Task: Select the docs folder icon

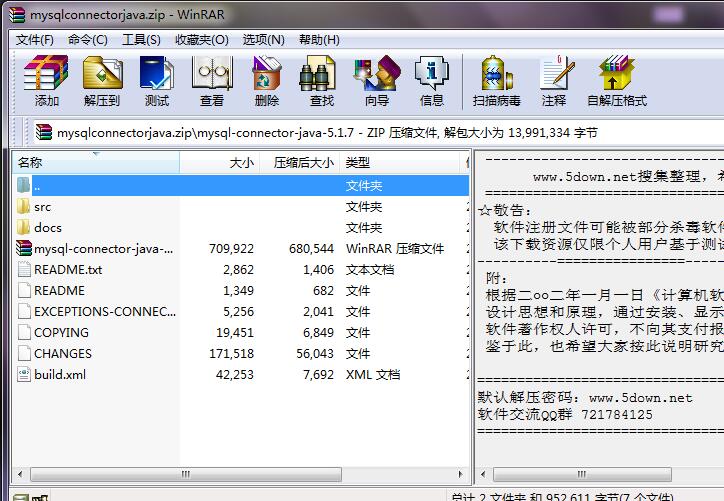Action: [x=24, y=227]
